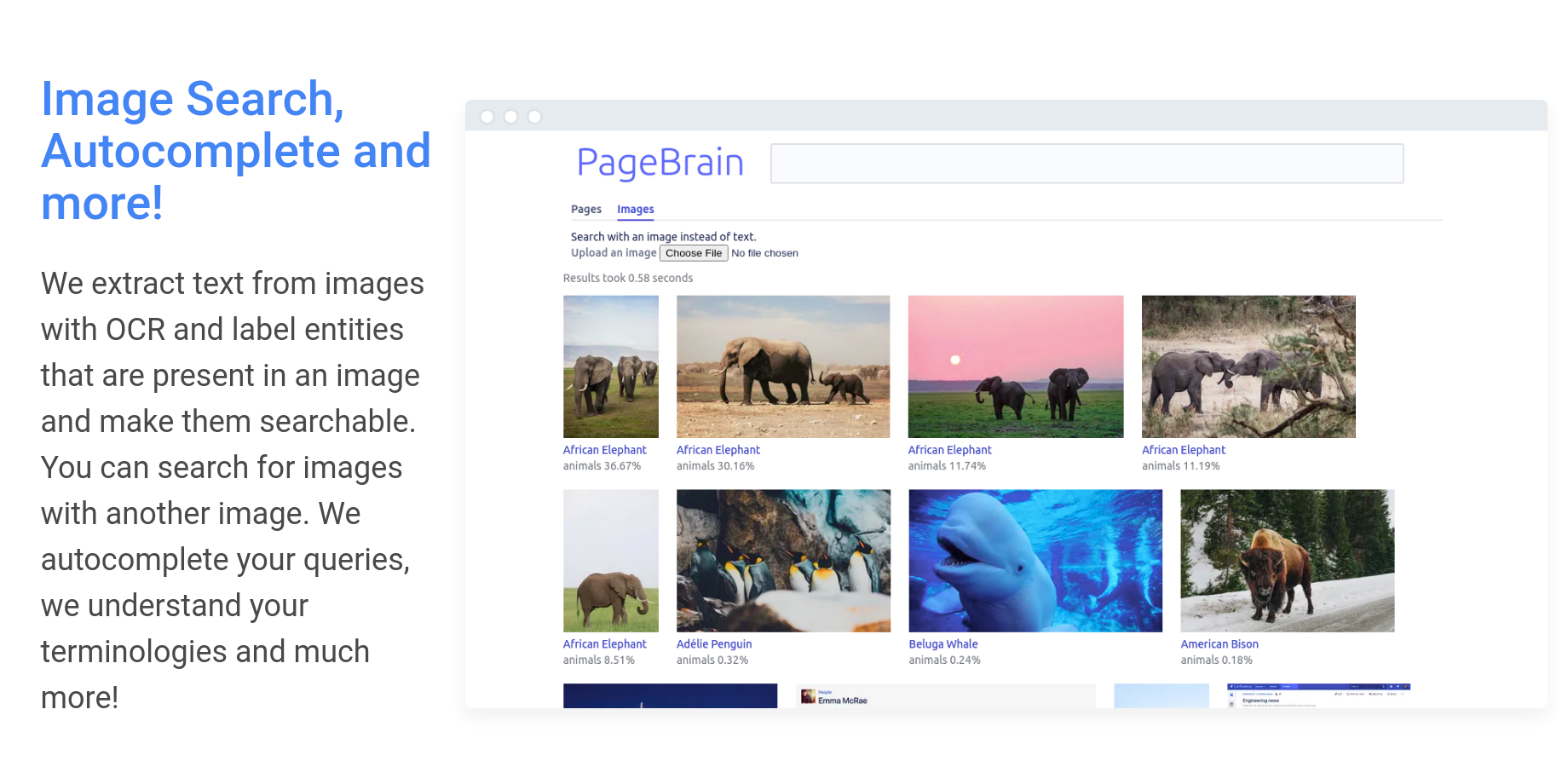1568x767 pixels.
Task: Click the Beluga Whale link
Action: click(x=943, y=644)
